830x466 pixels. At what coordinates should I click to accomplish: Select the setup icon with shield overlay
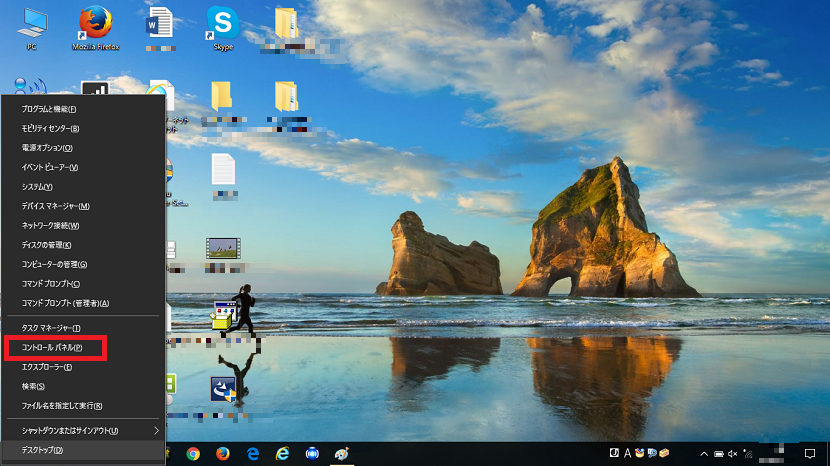[x=223, y=389]
